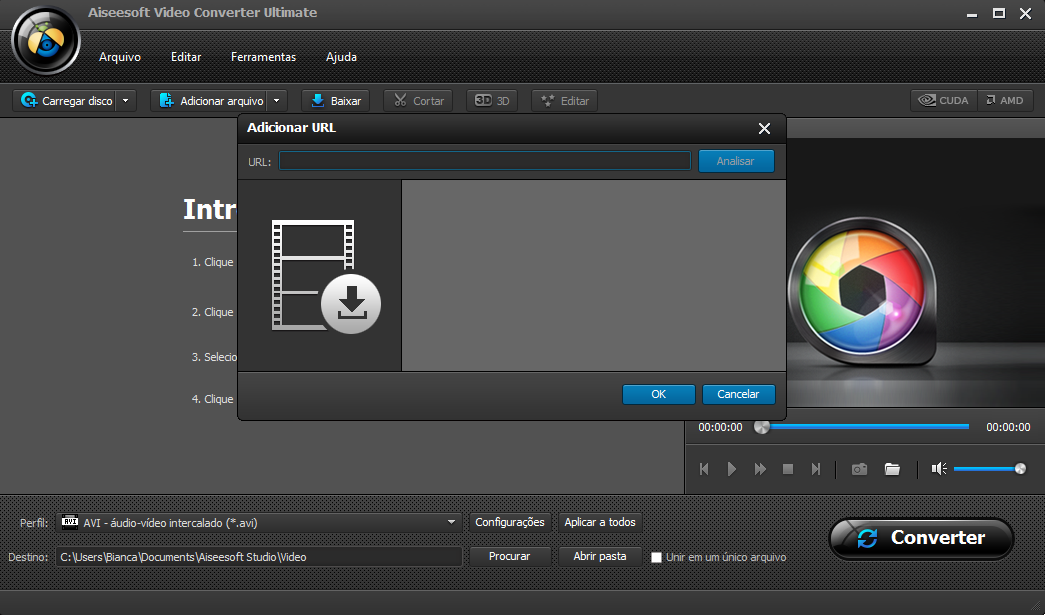Open the Arquivo menu
The image size is (1045, 615).
[x=120, y=57]
